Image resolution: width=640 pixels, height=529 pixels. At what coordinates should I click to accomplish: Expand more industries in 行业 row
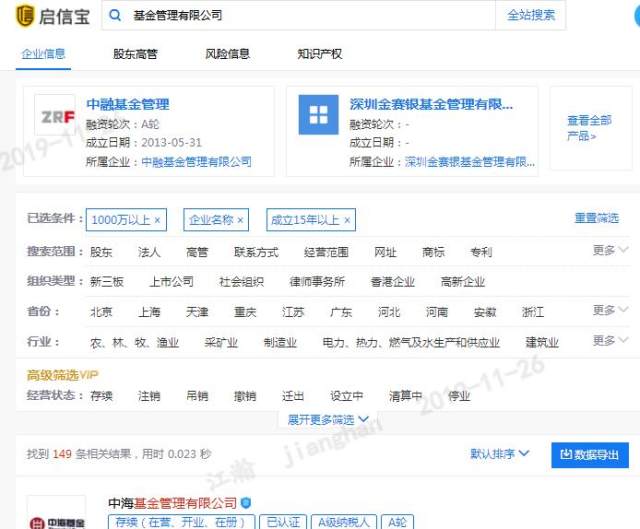pos(610,340)
